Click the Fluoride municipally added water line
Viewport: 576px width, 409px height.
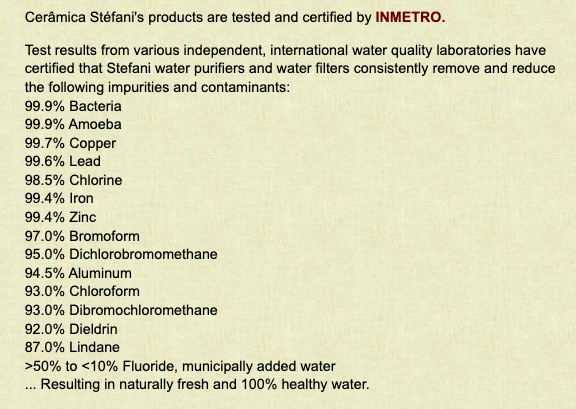click(x=180, y=366)
